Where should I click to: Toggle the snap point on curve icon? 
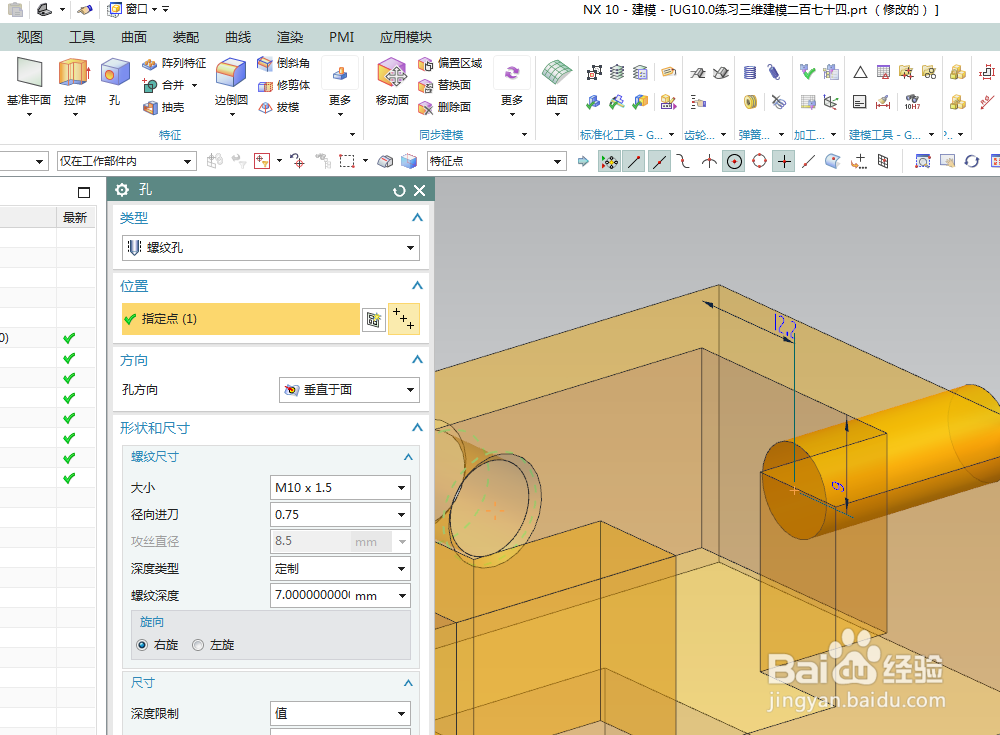pyautogui.click(x=809, y=161)
